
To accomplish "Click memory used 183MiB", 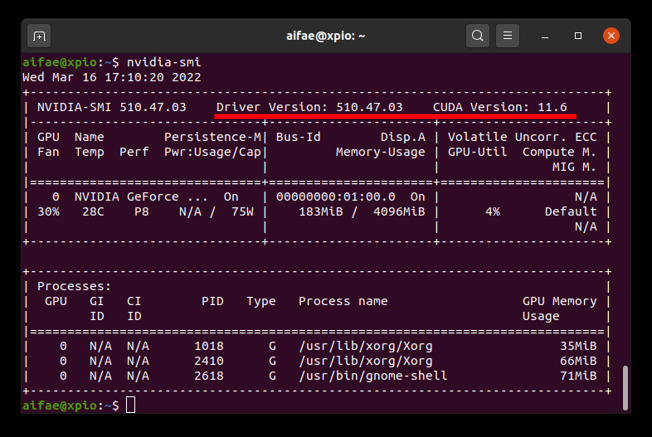I will pos(321,212).
